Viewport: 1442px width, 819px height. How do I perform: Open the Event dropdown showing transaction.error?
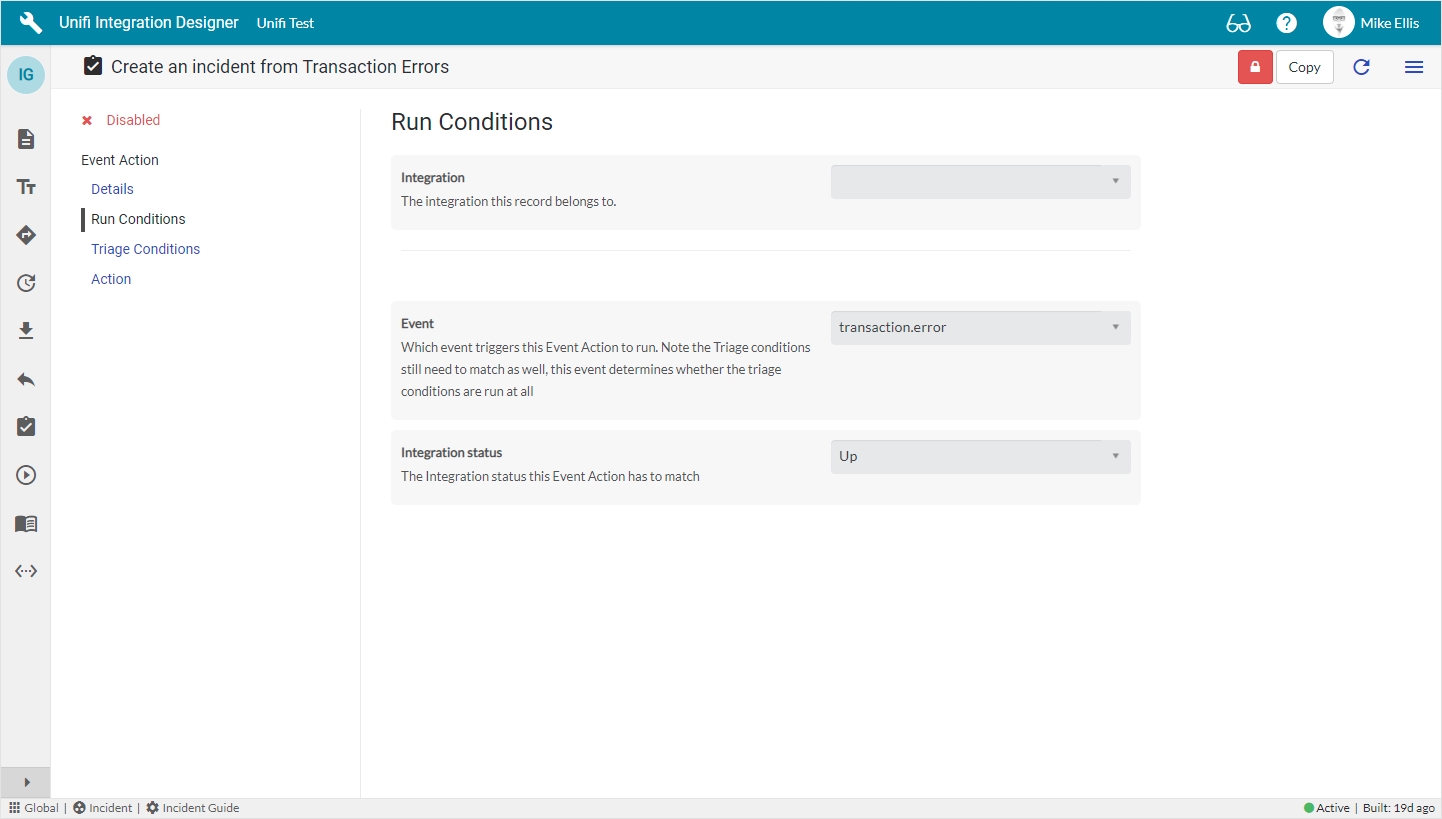click(980, 328)
